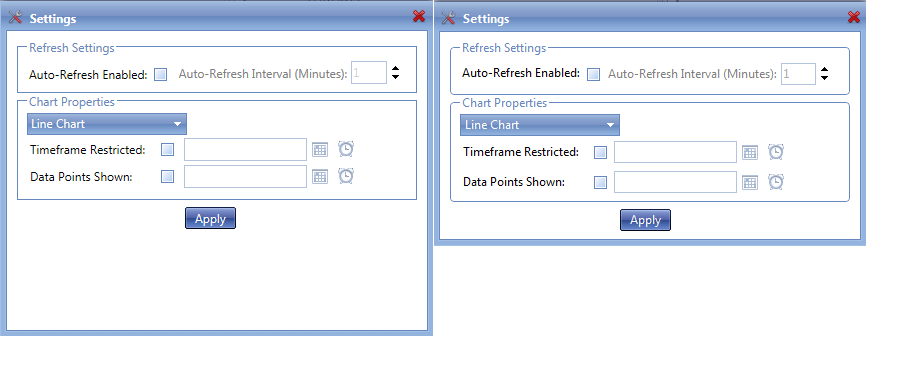The height and width of the screenshot is (366, 897).
Task: Click Apply button in left Settings dialog
Action: click(x=211, y=218)
